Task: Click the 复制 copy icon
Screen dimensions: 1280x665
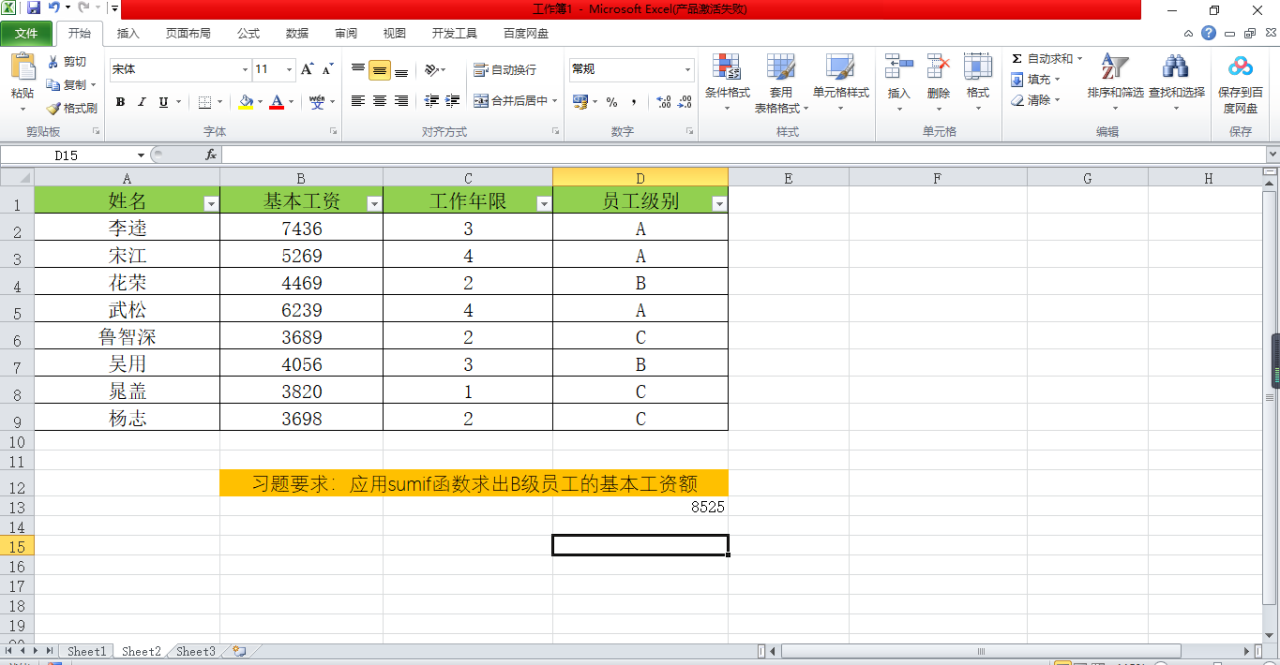Action: [x=53, y=85]
